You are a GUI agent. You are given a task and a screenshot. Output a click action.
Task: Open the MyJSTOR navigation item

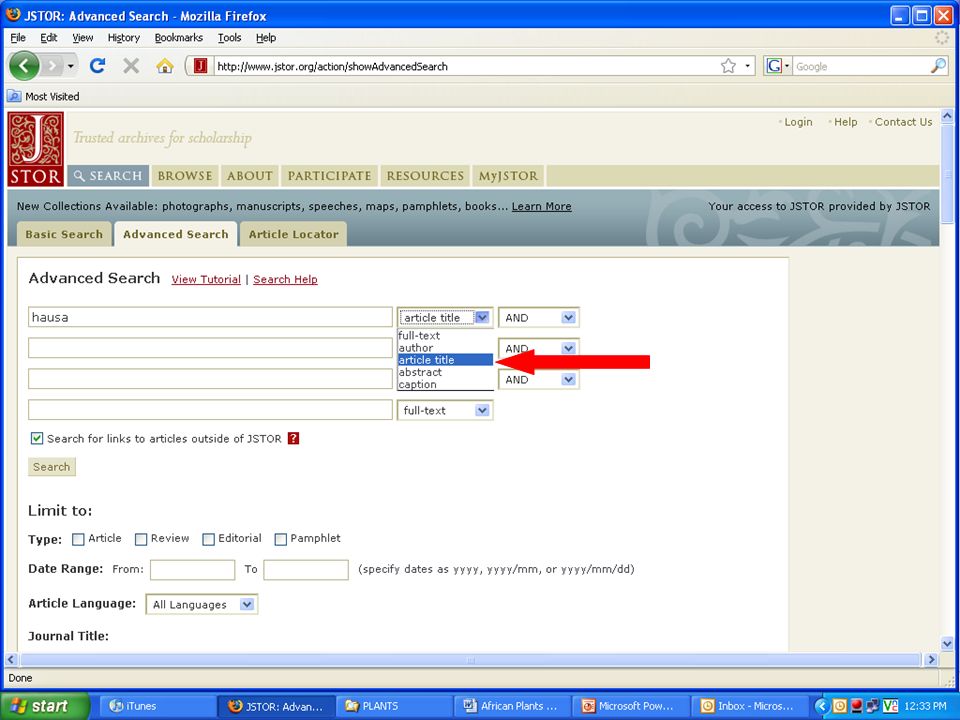(x=508, y=176)
